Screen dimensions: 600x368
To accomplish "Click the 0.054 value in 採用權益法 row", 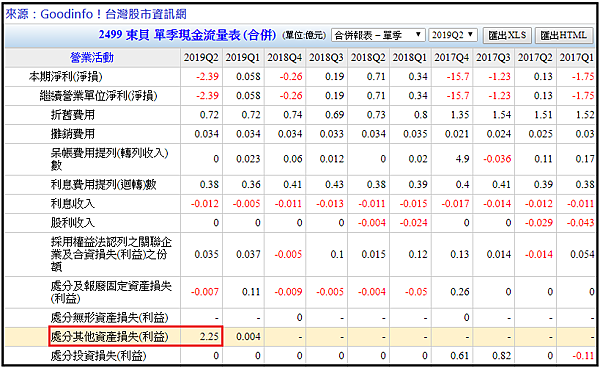I will [x=582, y=254].
